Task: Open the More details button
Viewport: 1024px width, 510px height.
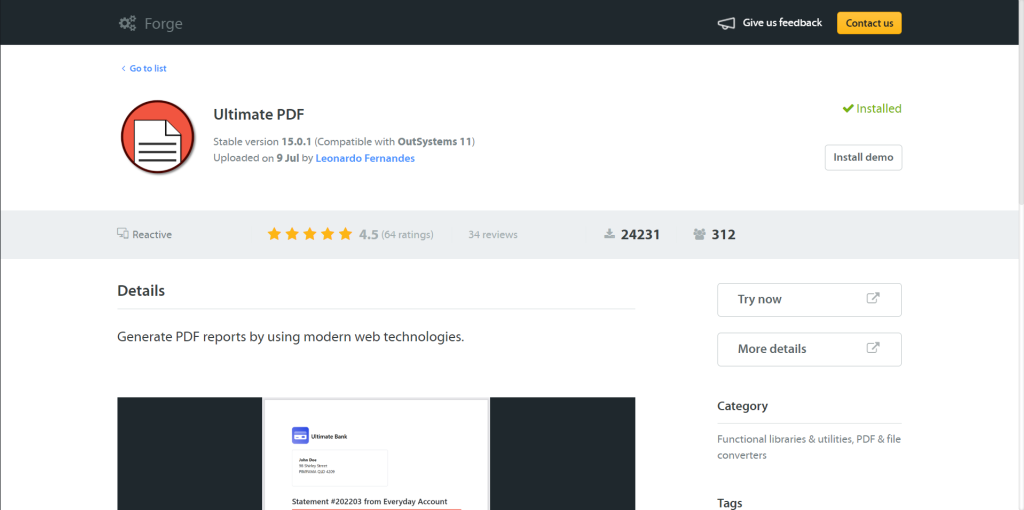Action: click(808, 349)
